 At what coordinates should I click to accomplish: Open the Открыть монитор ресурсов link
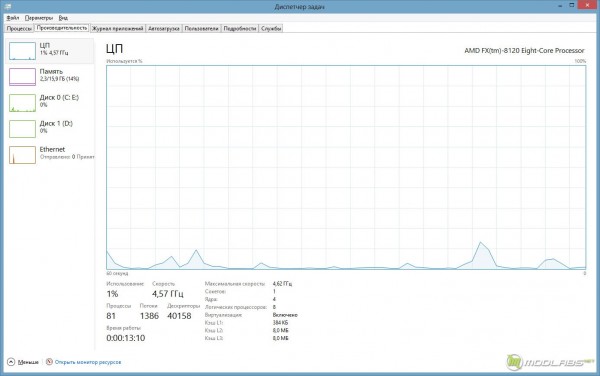[x=88, y=362]
